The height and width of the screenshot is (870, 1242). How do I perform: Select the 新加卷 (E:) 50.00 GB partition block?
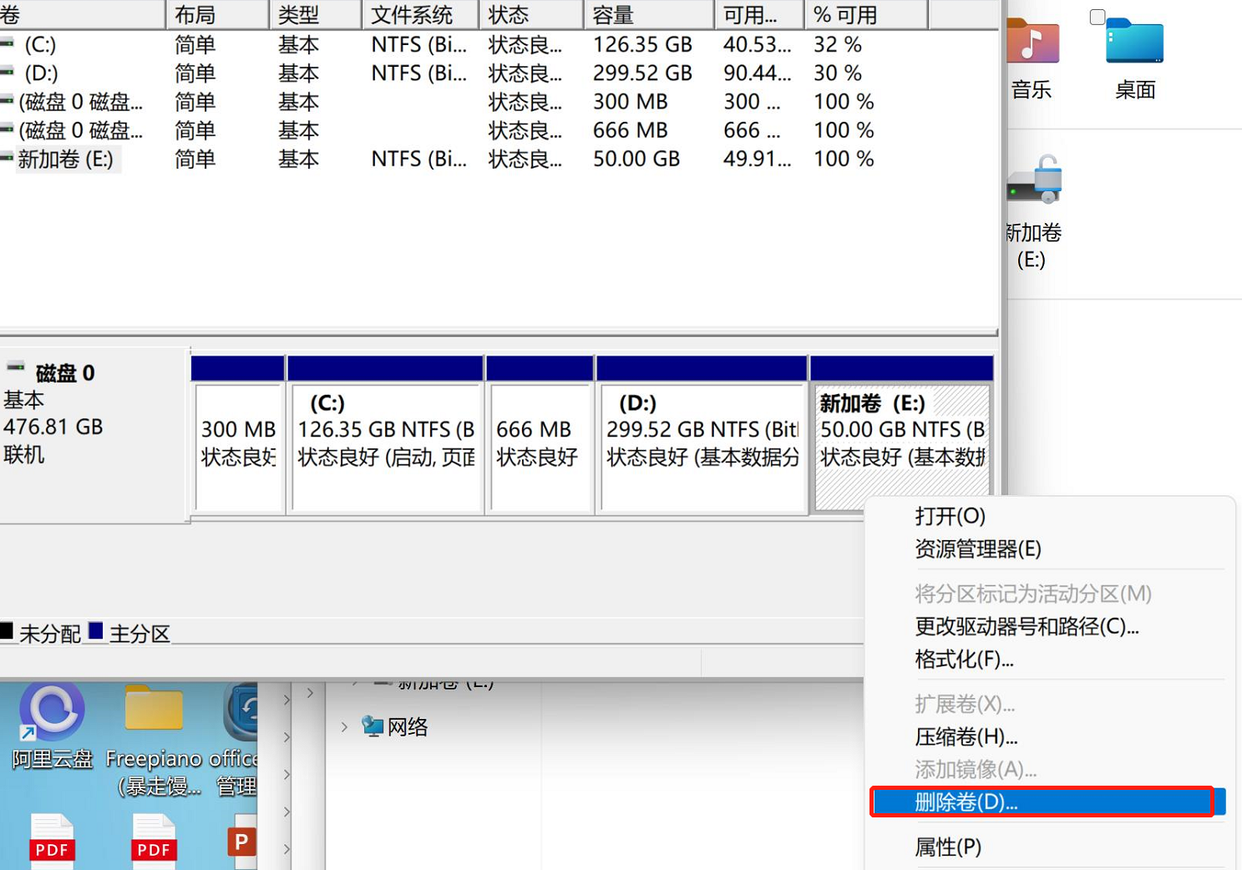pos(902,435)
